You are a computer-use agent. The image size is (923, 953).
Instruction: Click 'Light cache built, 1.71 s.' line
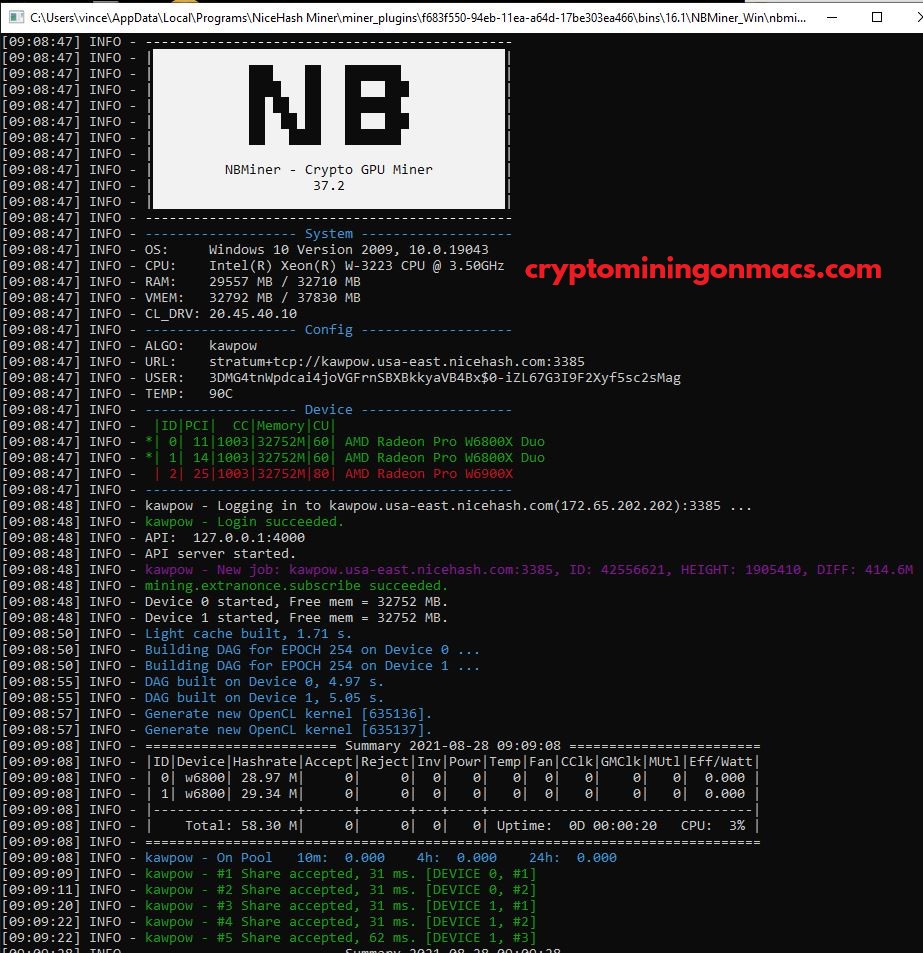pos(249,633)
